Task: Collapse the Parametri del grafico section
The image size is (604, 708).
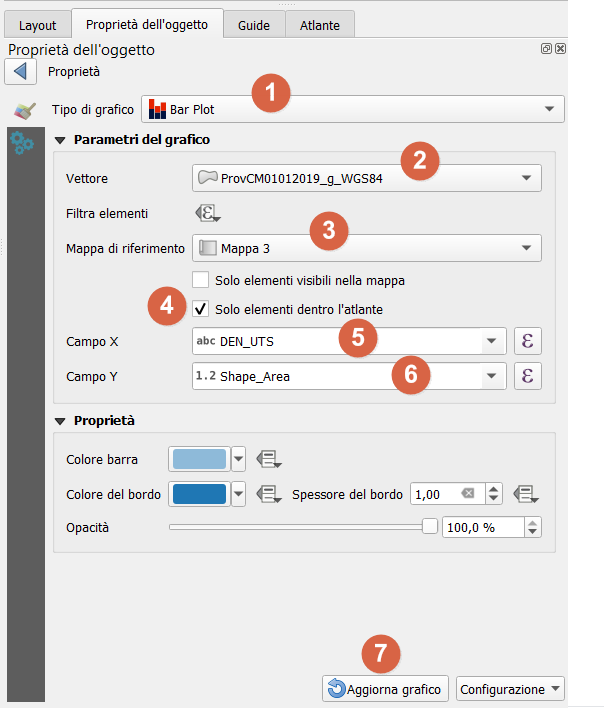Action: (59, 140)
